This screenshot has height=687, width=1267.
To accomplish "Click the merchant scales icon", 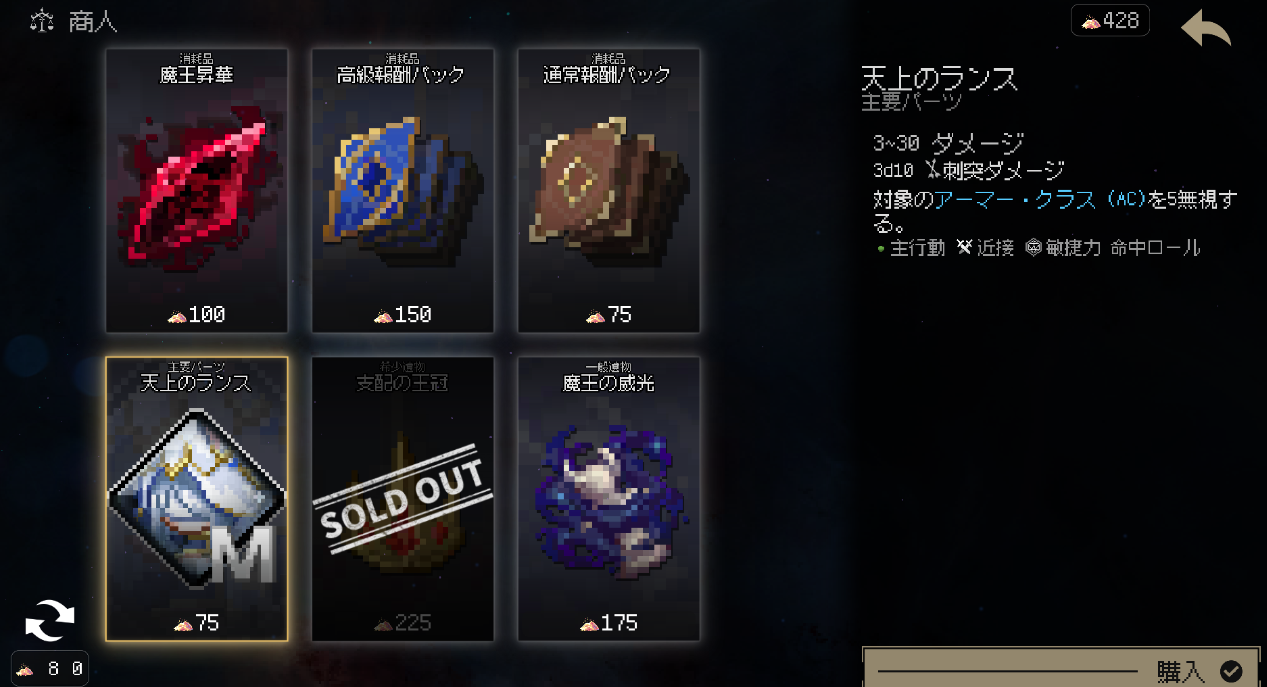I will [x=42, y=21].
